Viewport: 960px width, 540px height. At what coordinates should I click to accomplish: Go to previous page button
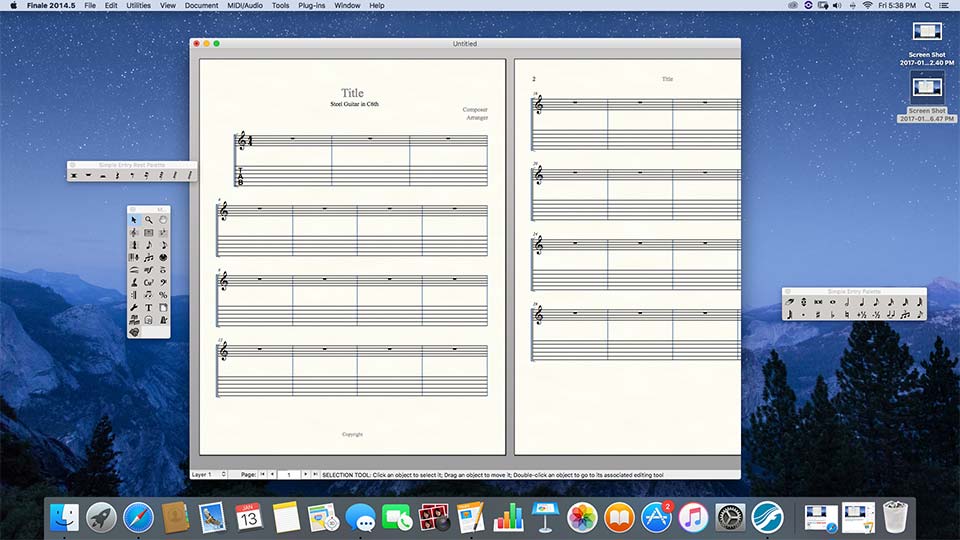tap(272, 474)
